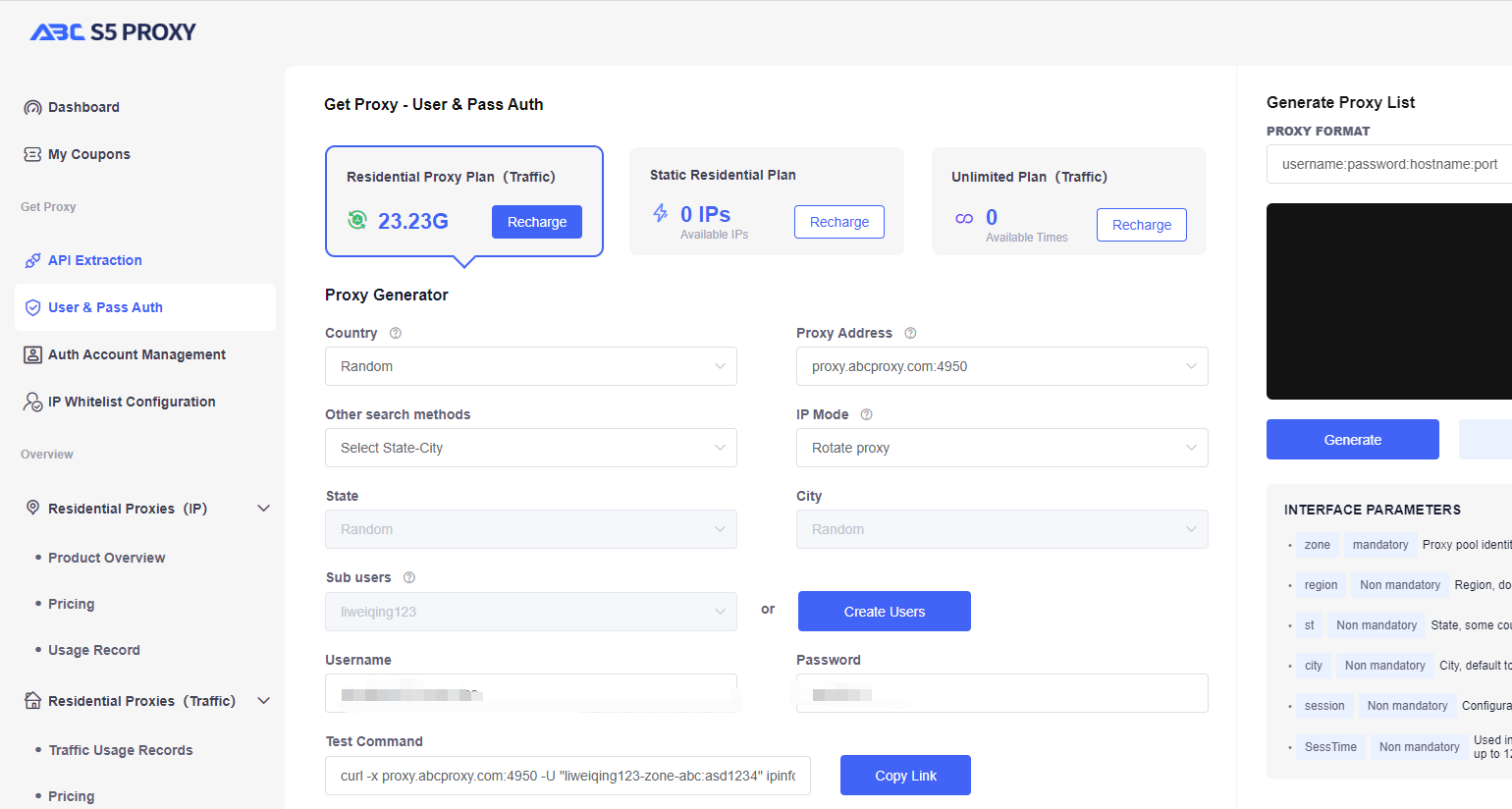Click the Password input field
The height and width of the screenshot is (809, 1512).
(1002, 693)
